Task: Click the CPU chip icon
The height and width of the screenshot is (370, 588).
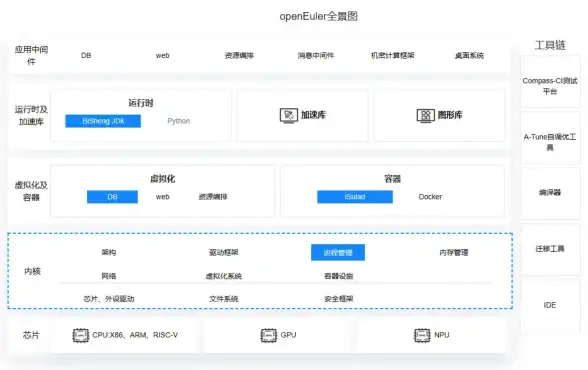Action: pos(81,335)
